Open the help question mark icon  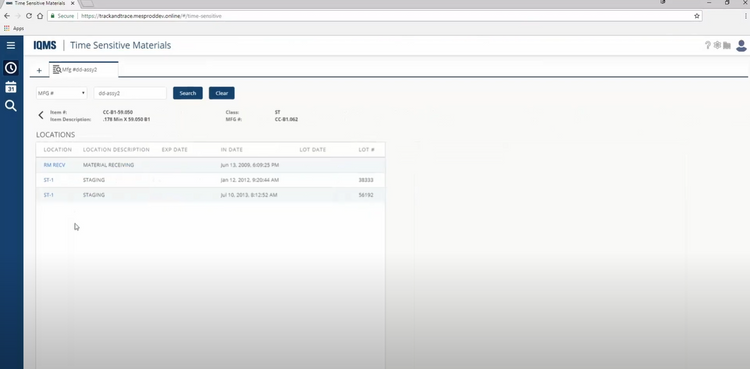tap(707, 45)
